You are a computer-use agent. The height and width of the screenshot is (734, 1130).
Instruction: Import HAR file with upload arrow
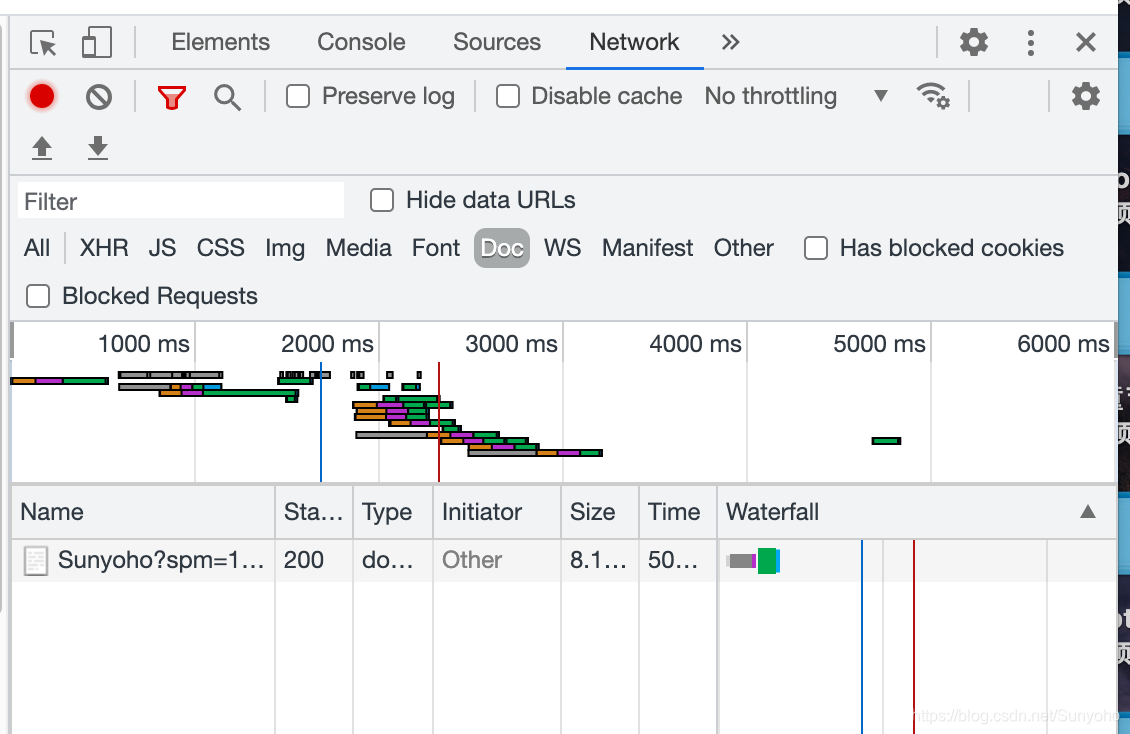42,148
